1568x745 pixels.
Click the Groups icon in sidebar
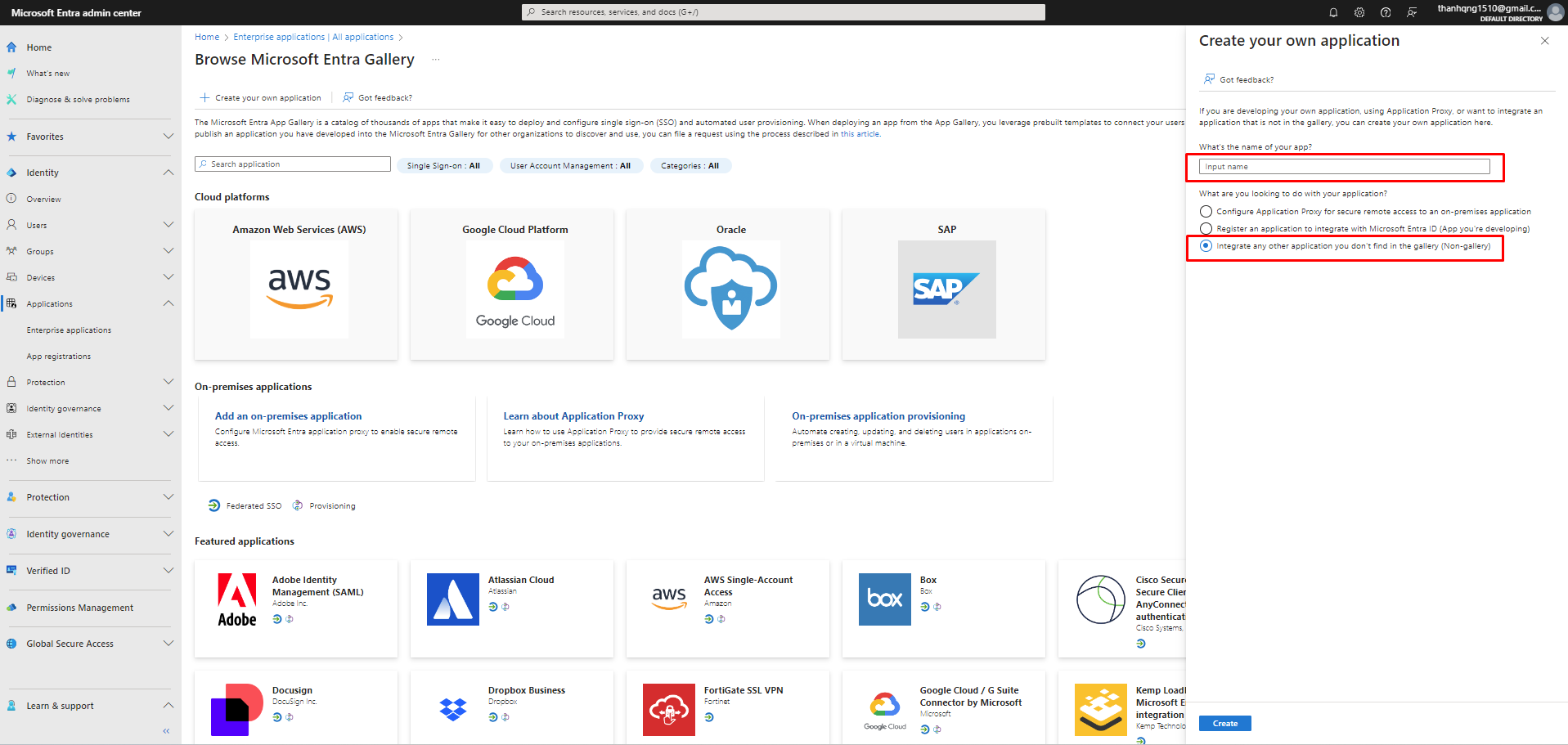(x=11, y=251)
